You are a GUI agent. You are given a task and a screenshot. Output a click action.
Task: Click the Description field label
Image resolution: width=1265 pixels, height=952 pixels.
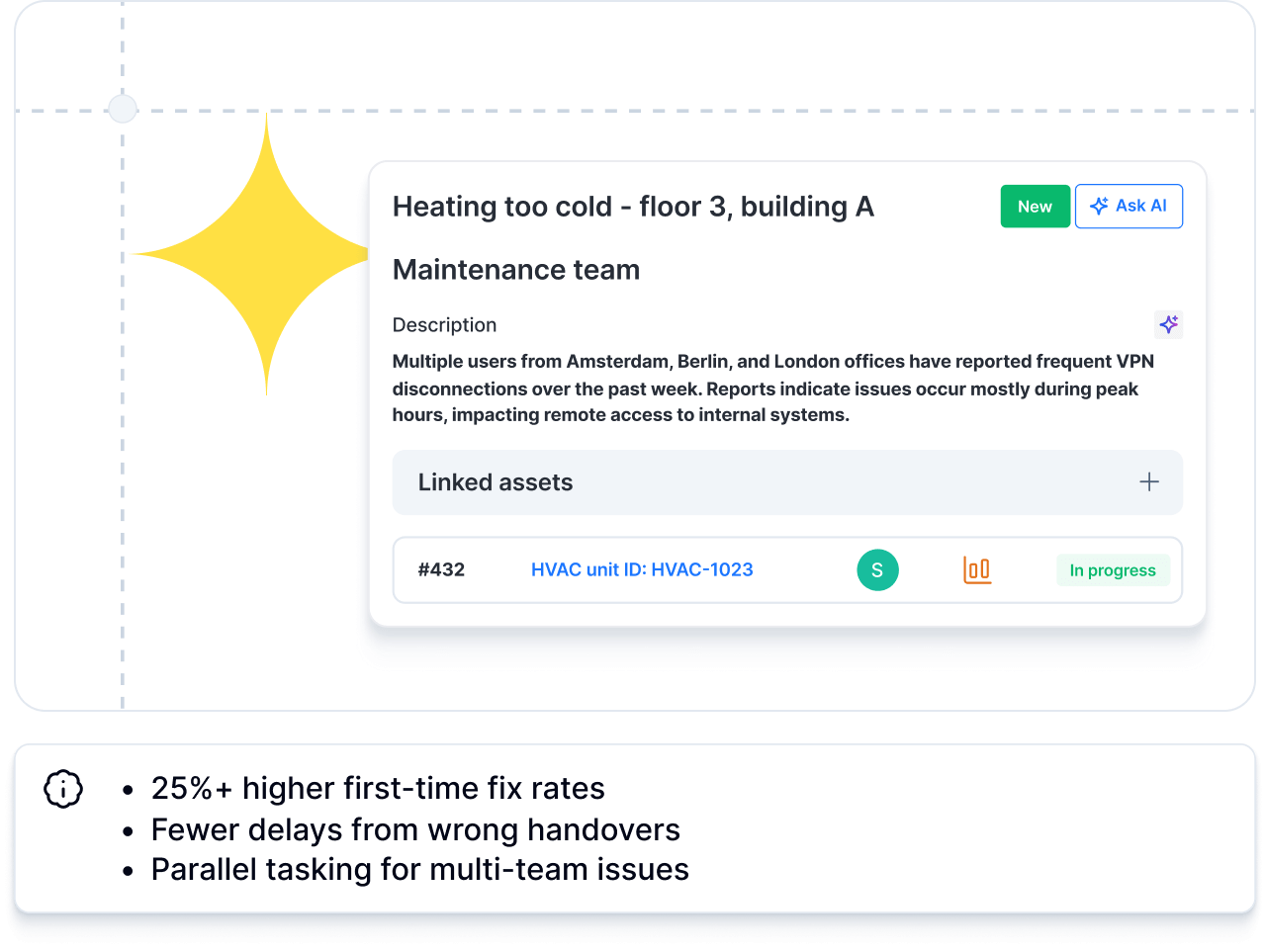pyautogui.click(x=444, y=325)
